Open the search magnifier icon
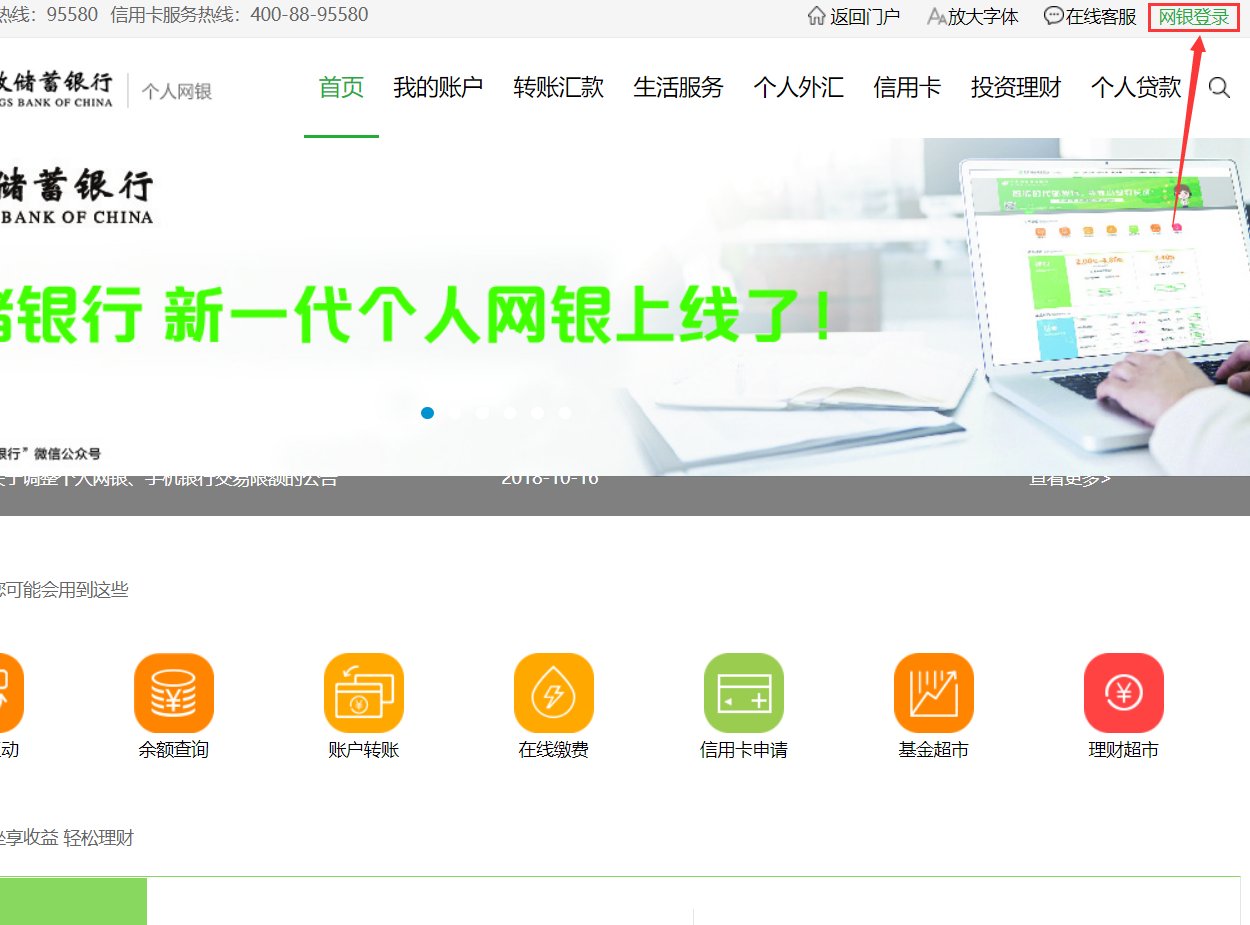This screenshot has width=1250, height=925. [1219, 88]
